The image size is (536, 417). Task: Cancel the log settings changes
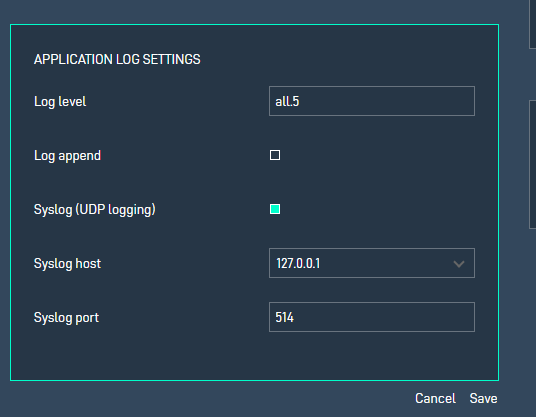[x=435, y=399]
